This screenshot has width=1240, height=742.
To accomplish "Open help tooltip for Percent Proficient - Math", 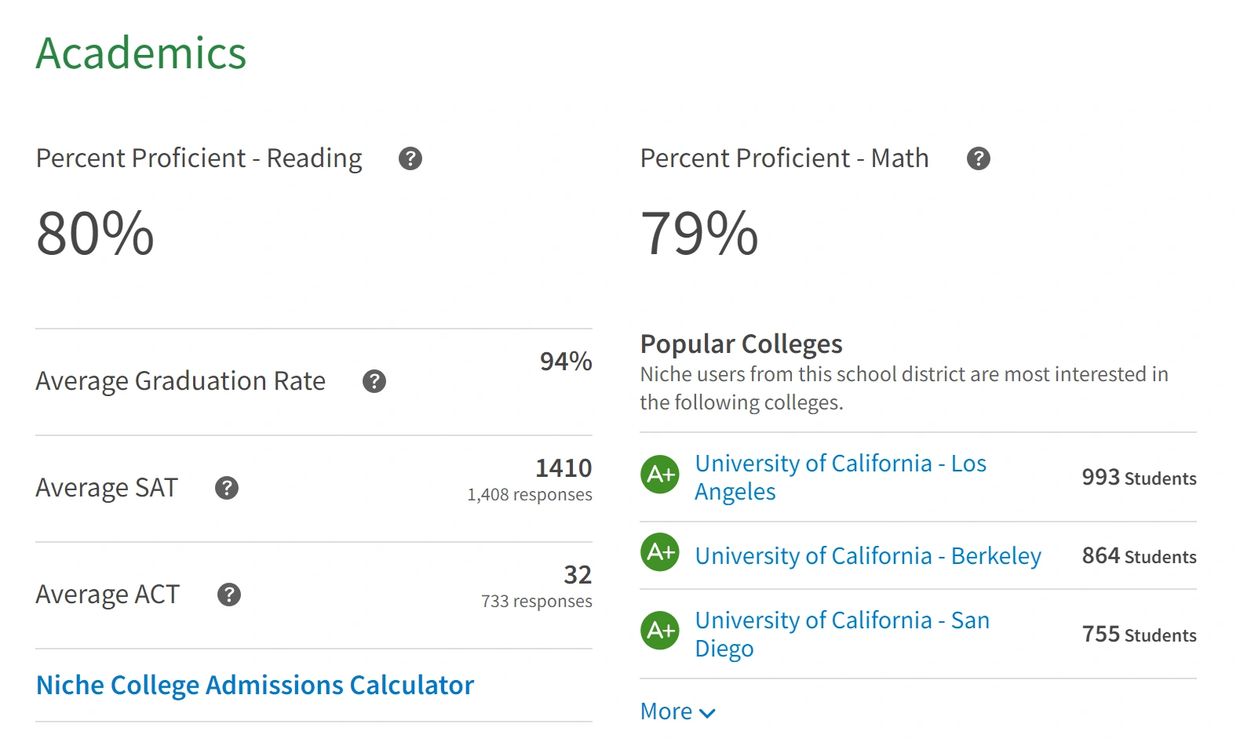I will point(978,159).
